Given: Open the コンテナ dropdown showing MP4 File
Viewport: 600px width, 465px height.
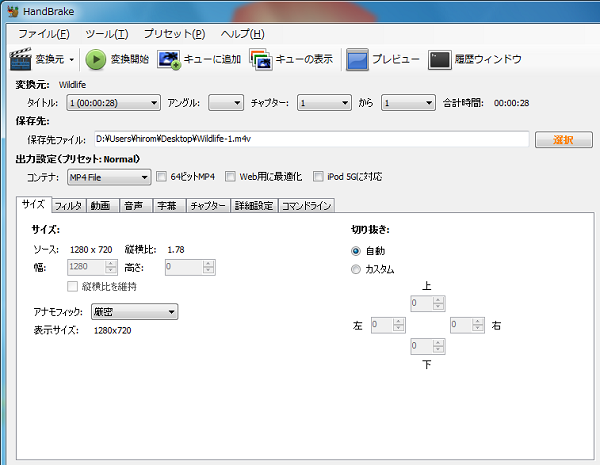Looking at the screenshot, I should [x=109, y=177].
